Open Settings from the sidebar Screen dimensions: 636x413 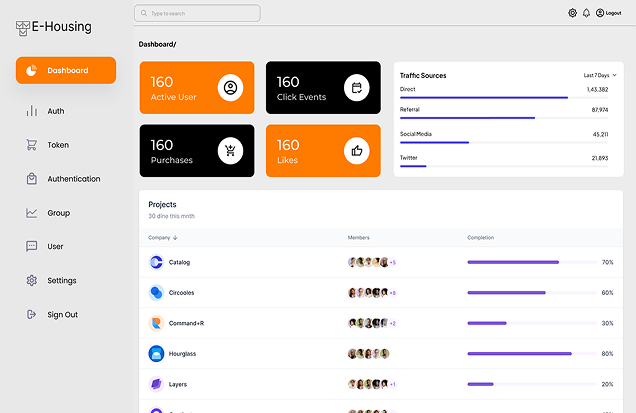(x=61, y=281)
